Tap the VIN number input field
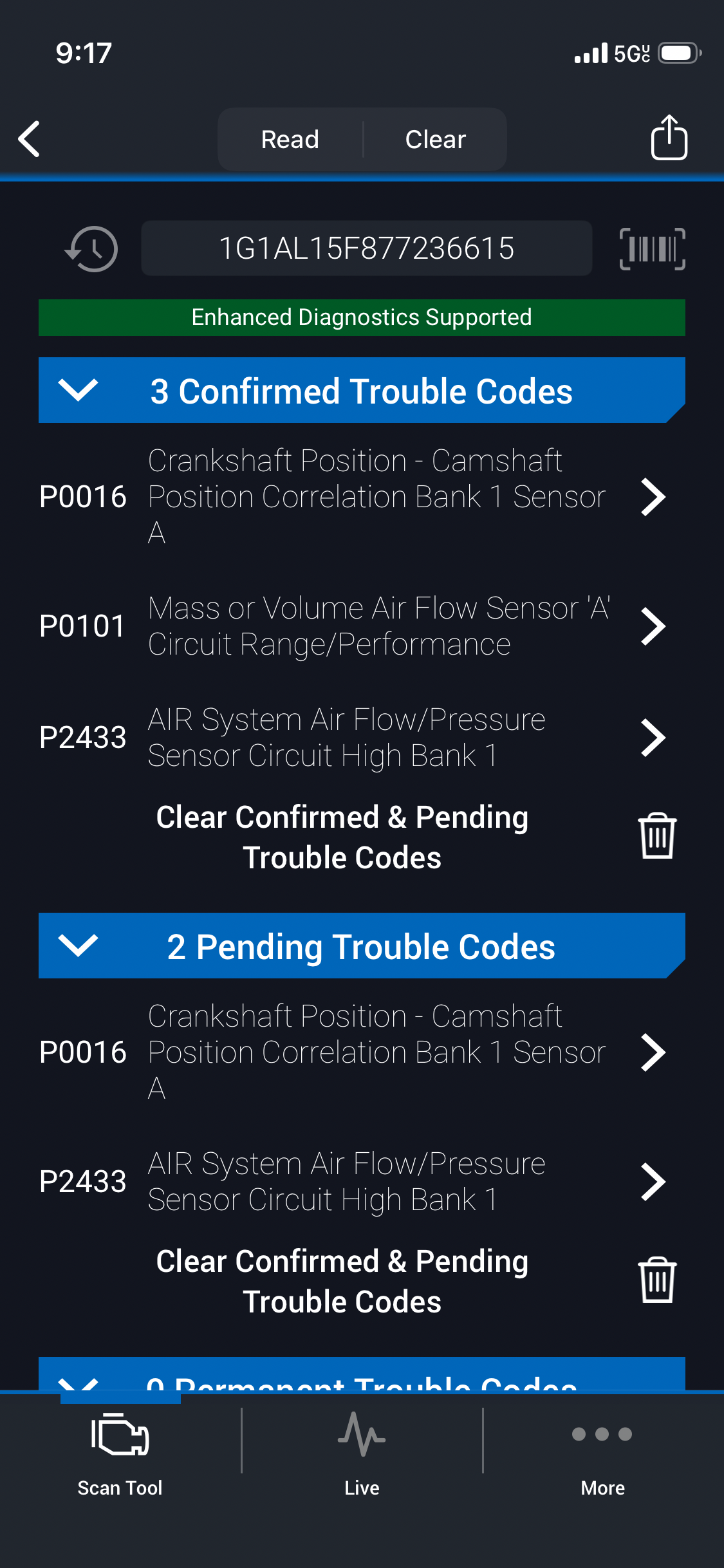 366,248
